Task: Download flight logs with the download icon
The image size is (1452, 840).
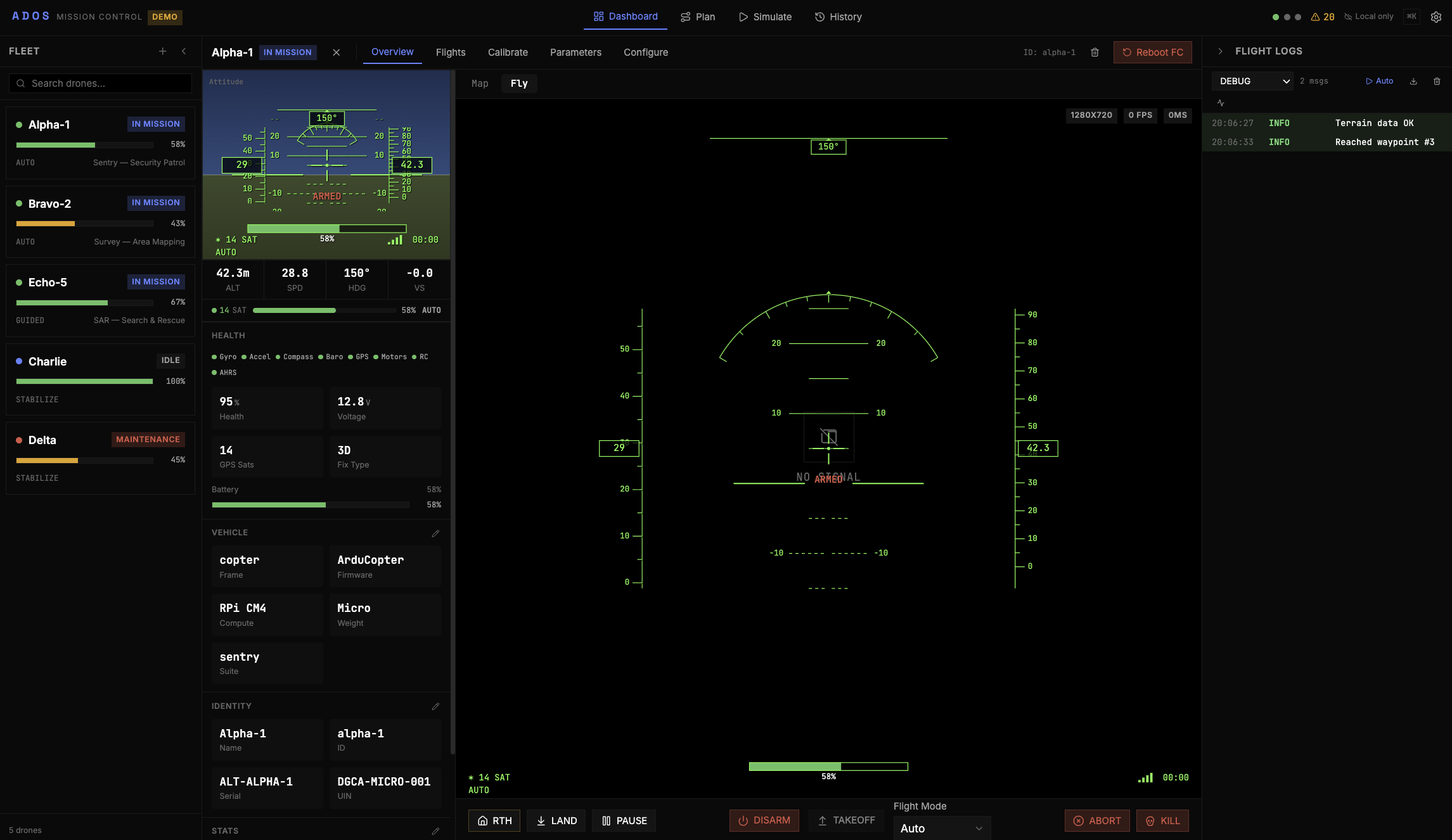Action: pos(1413,81)
